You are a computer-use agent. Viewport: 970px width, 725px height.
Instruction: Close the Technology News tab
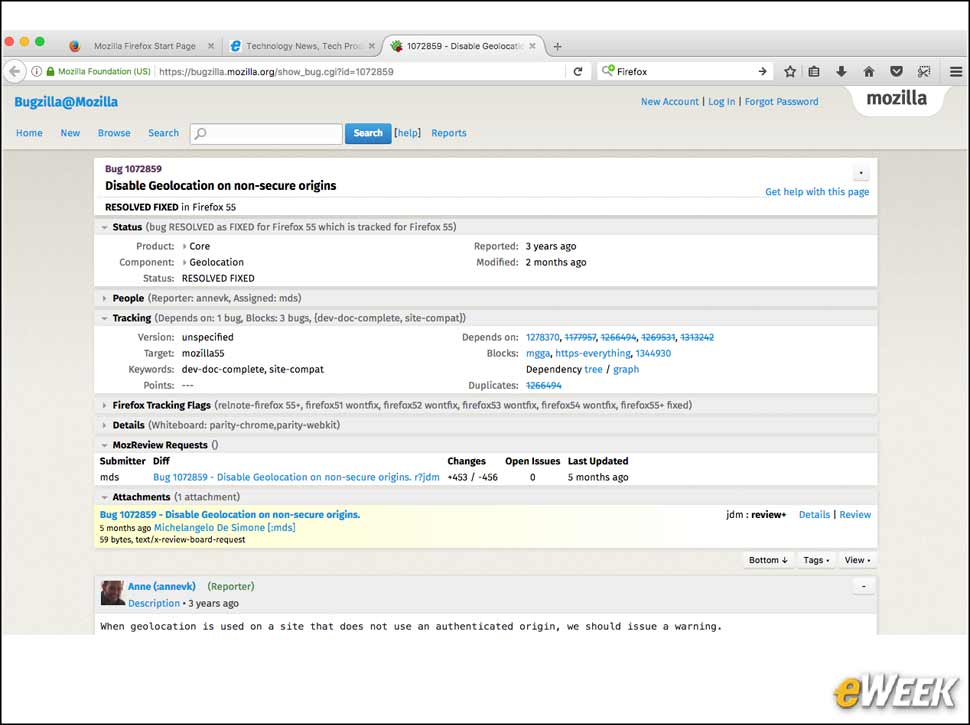point(372,46)
